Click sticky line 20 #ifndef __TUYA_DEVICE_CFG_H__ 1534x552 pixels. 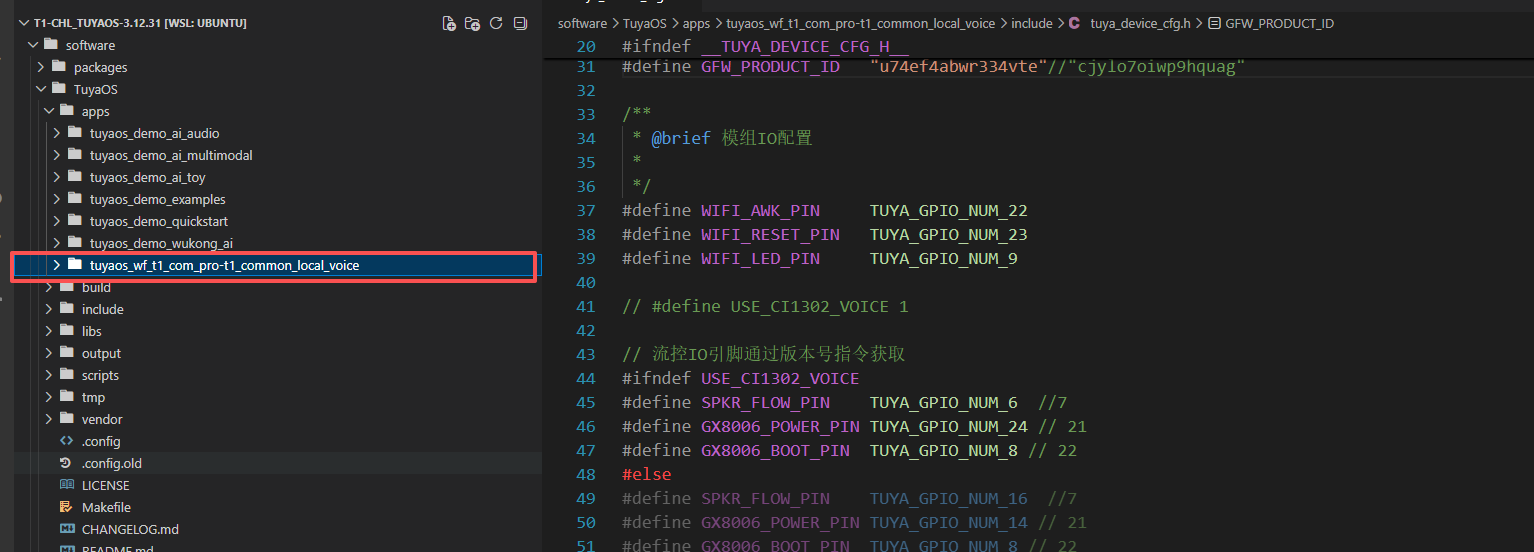tap(765, 46)
